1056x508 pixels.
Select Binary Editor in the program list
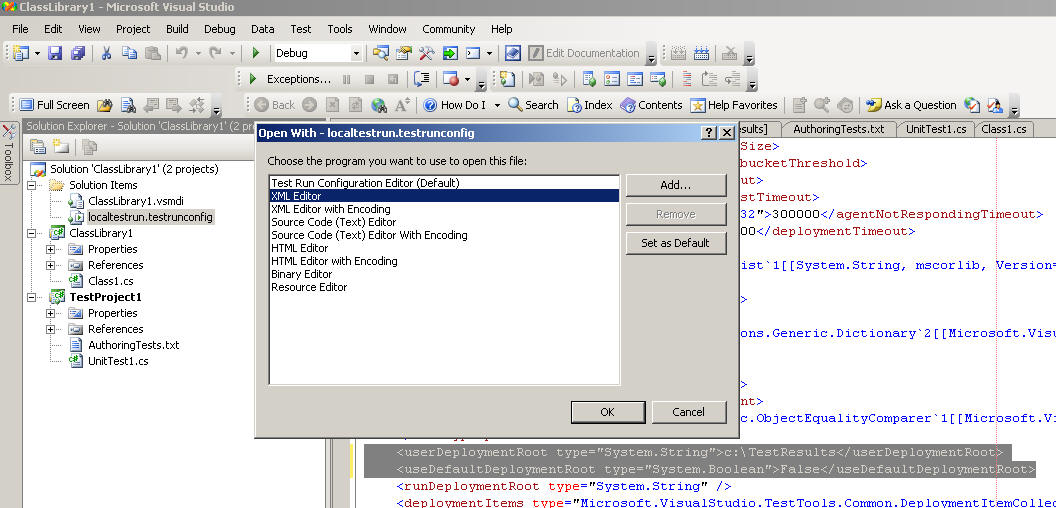(x=302, y=274)
